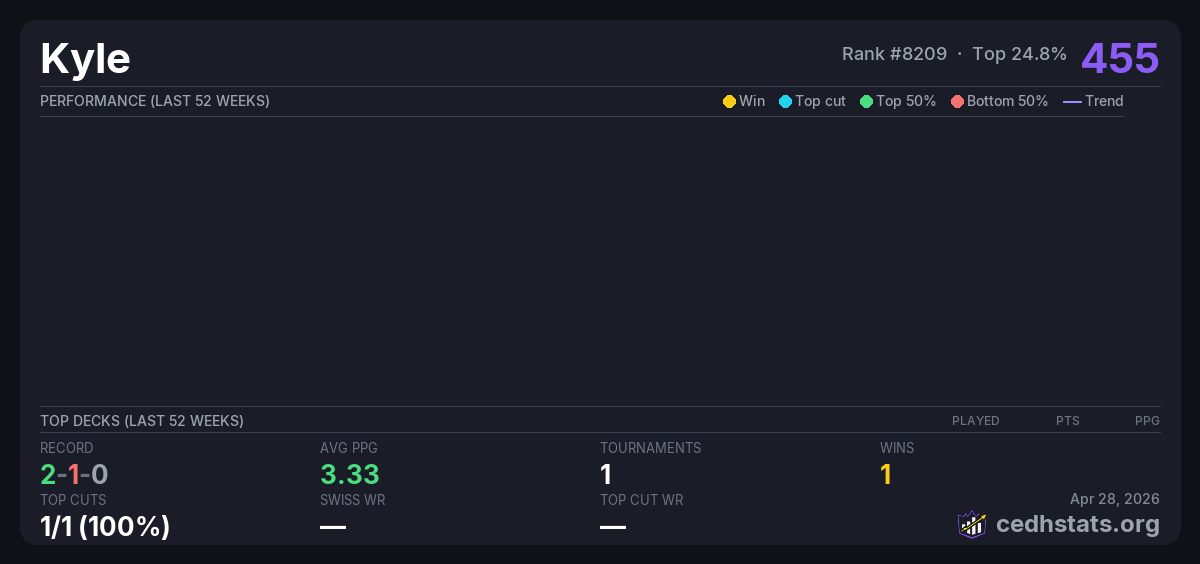Click the yellow Win legend dot

(729, 101)
